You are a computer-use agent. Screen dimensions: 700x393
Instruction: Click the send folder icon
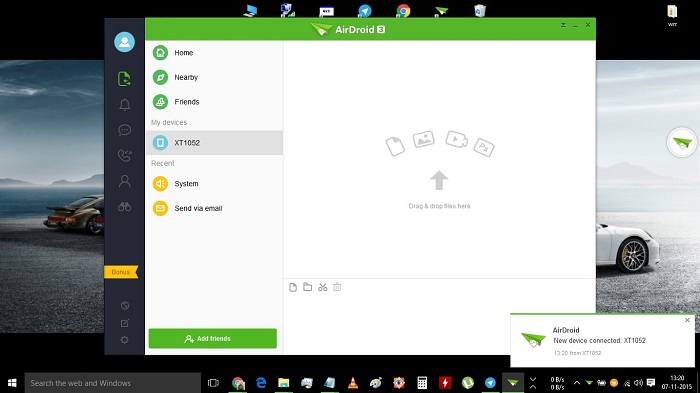point(308,287)
